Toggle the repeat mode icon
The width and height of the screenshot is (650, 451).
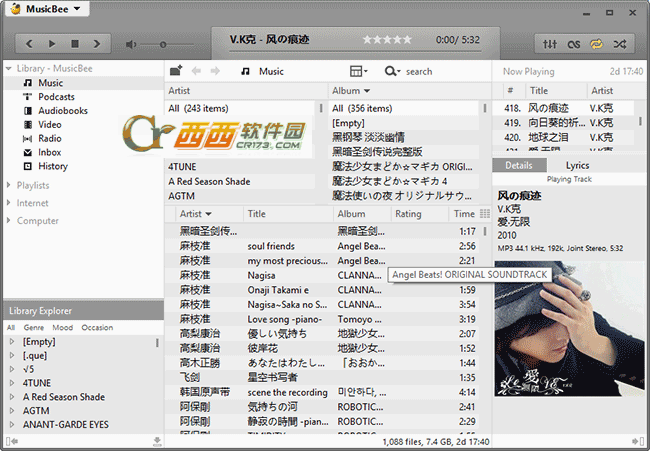(597, 44)
